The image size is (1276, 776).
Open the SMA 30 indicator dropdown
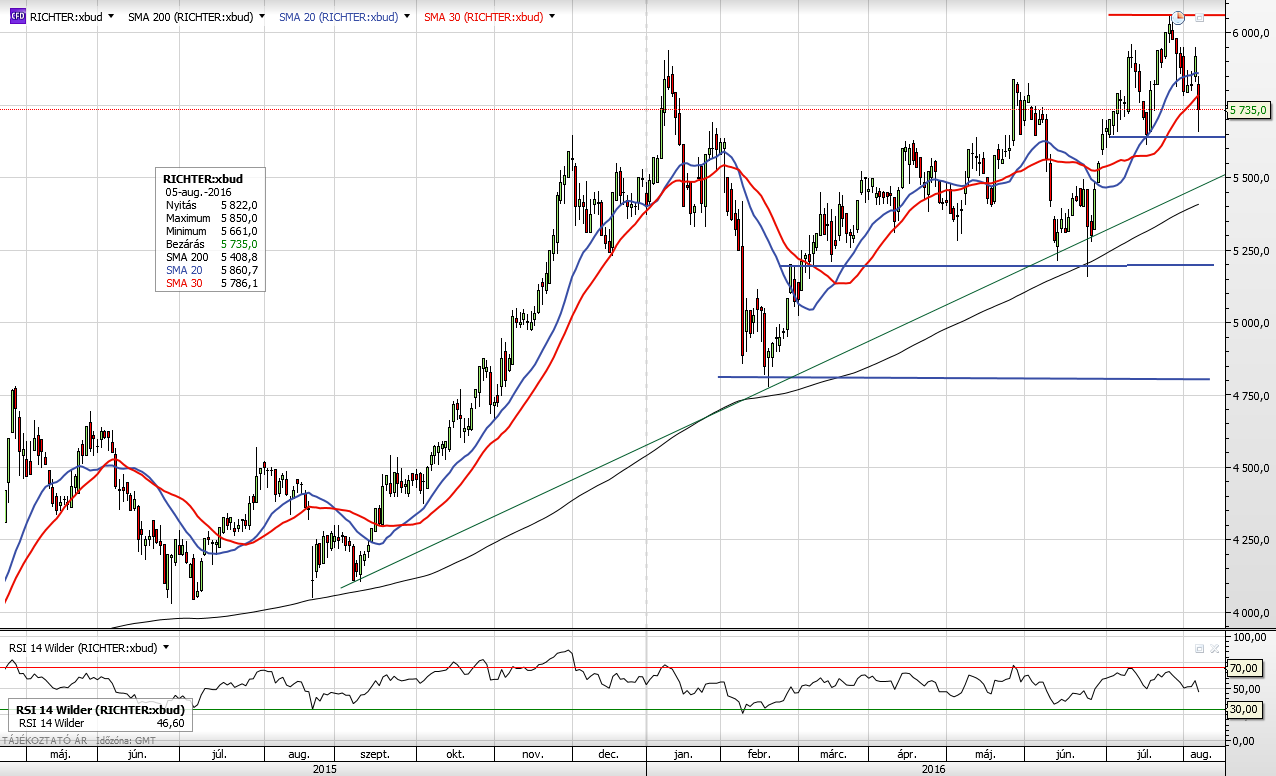click(552, 17)
